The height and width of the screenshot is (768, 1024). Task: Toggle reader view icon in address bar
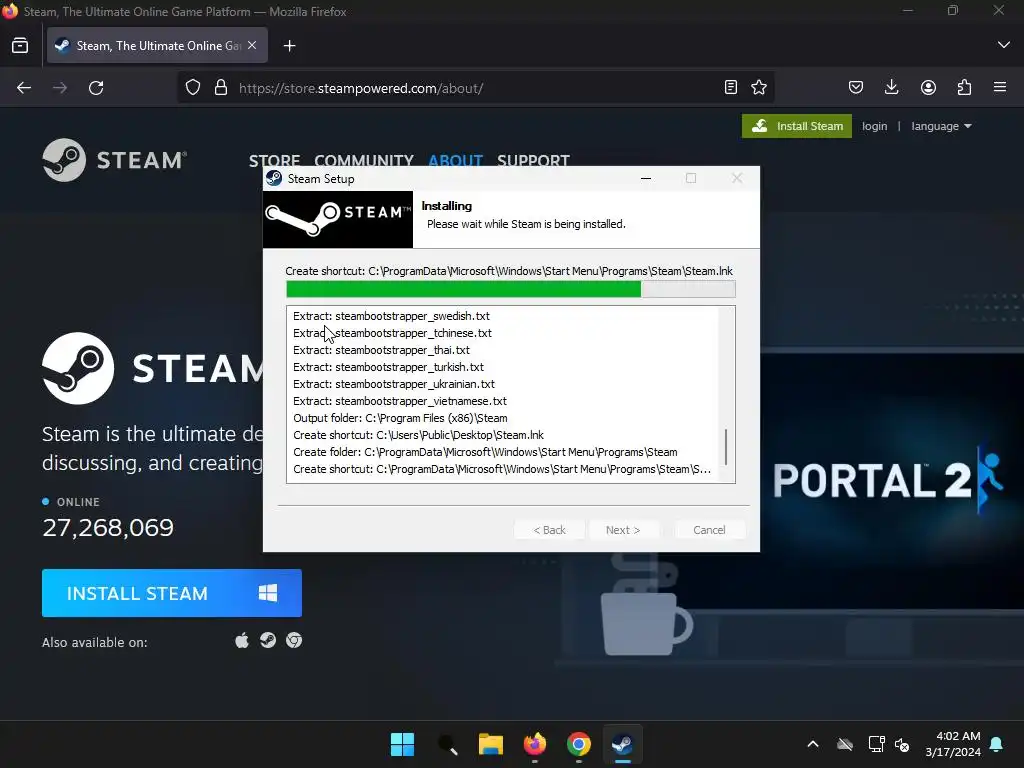click(x=731, y=88)
